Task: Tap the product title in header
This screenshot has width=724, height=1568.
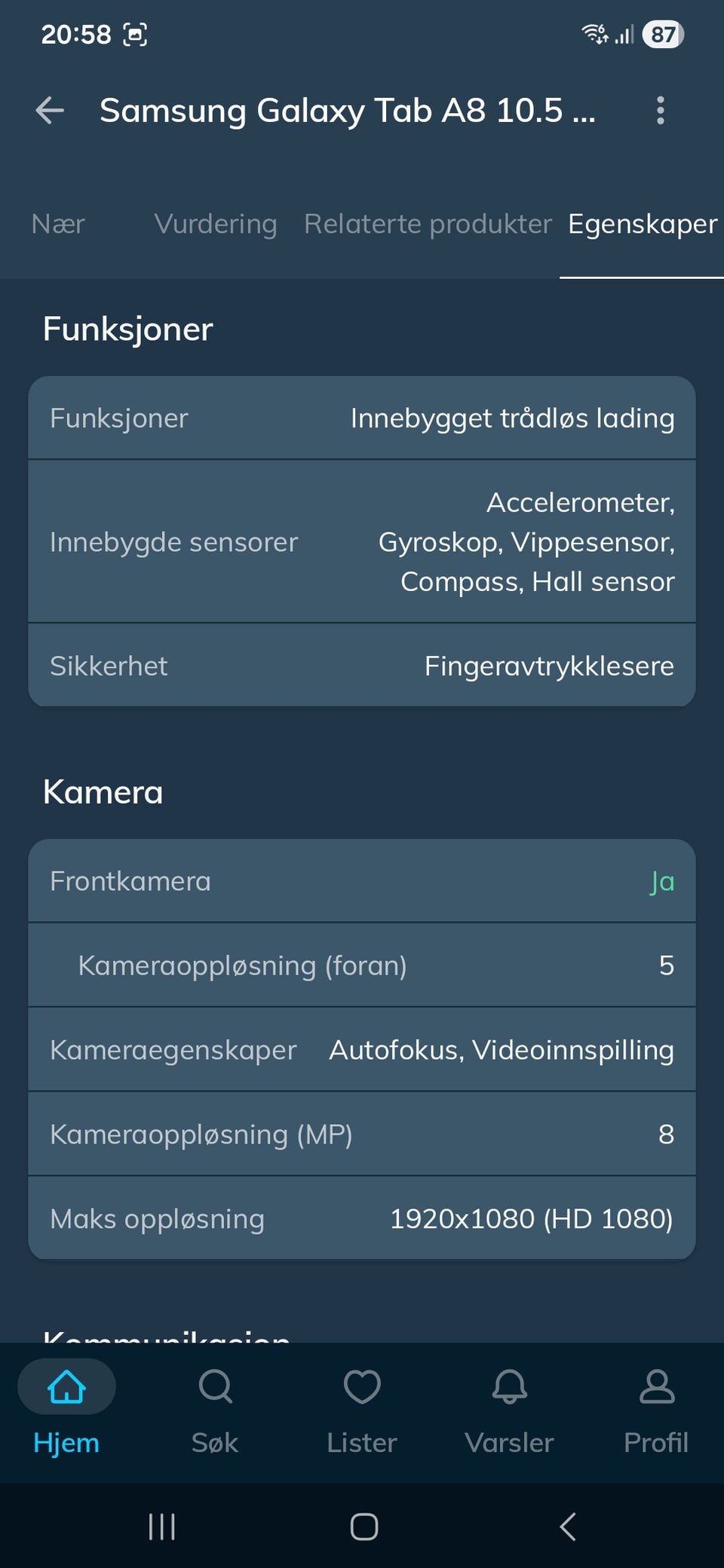Action: point(348,111)
